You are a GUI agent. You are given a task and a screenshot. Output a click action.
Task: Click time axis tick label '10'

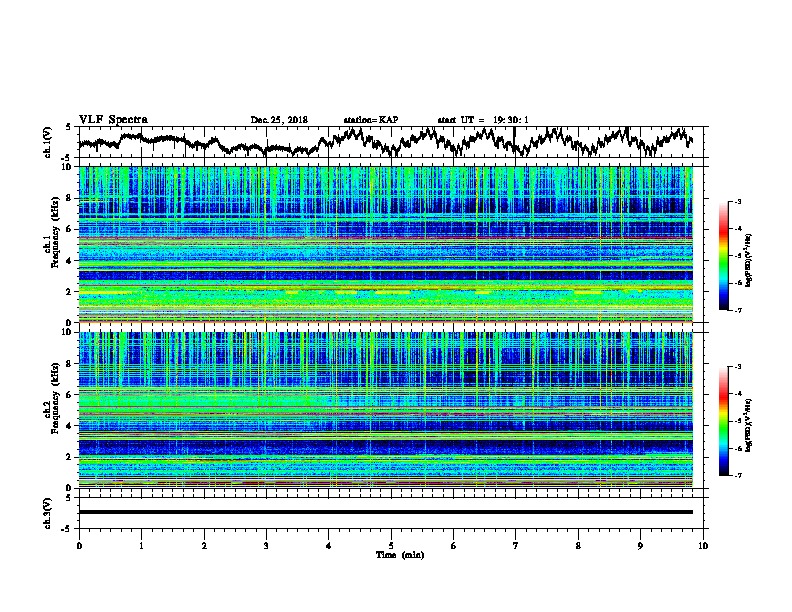703,546
